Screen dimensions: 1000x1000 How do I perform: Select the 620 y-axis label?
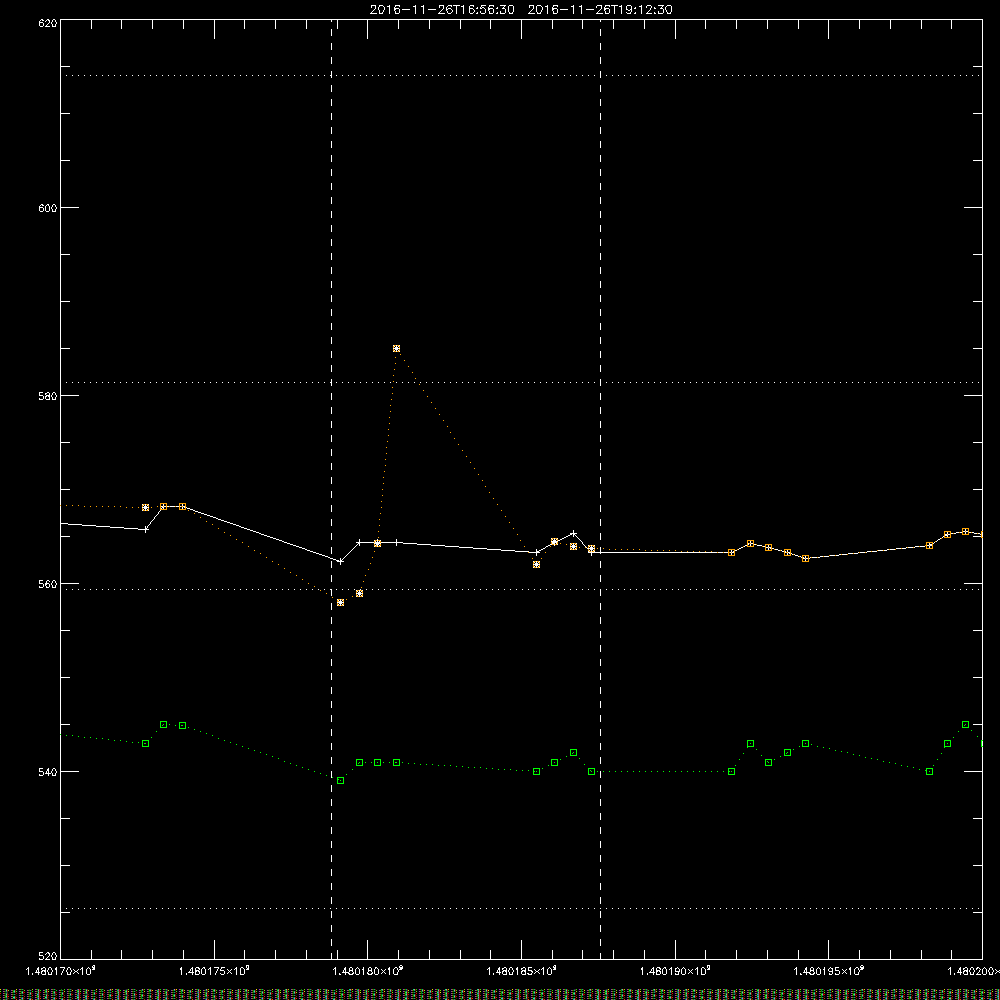(48, 24)
